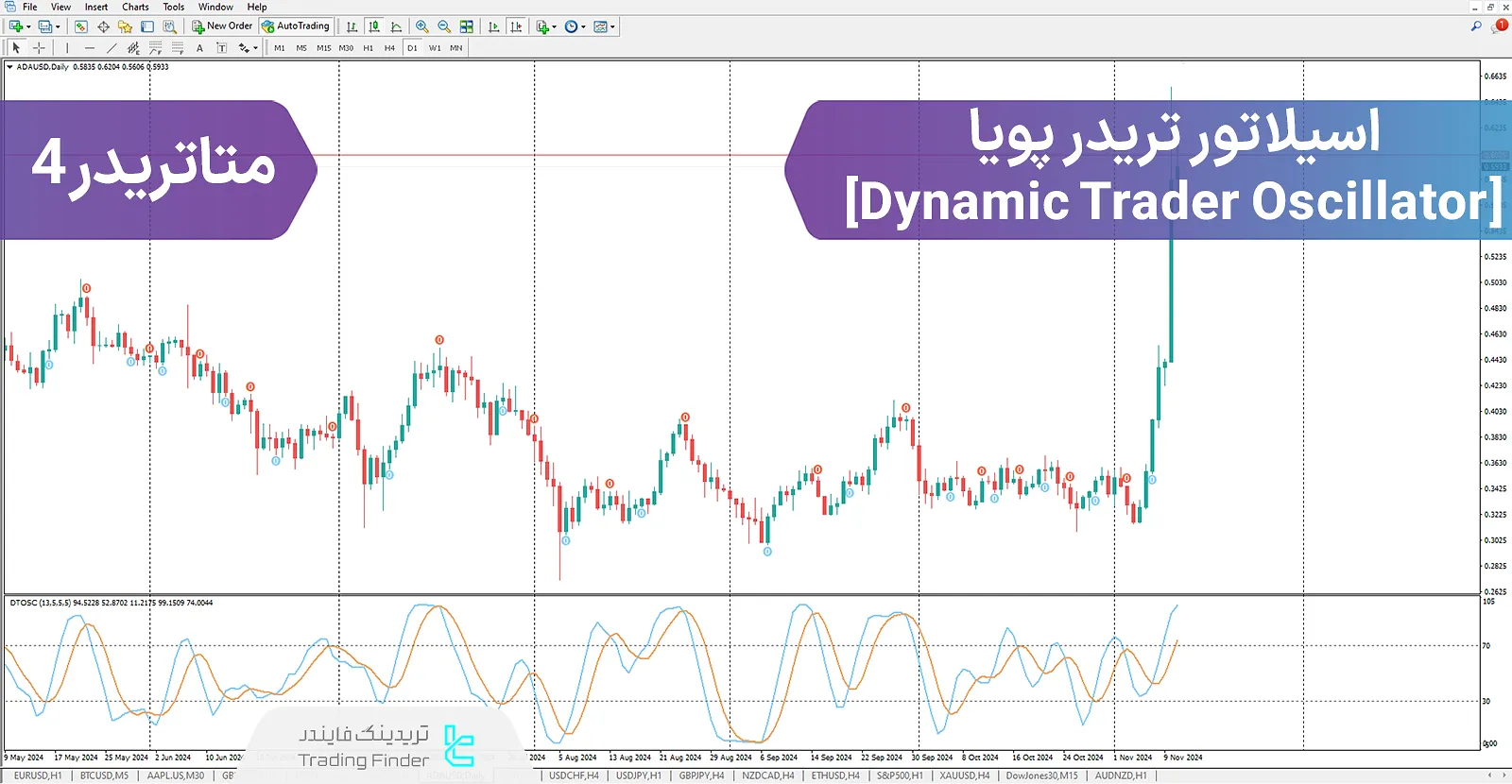Switch to M15 timeframe
Image resolution: width=1512 pixels, height=784 pixels.
click(324, 47)
